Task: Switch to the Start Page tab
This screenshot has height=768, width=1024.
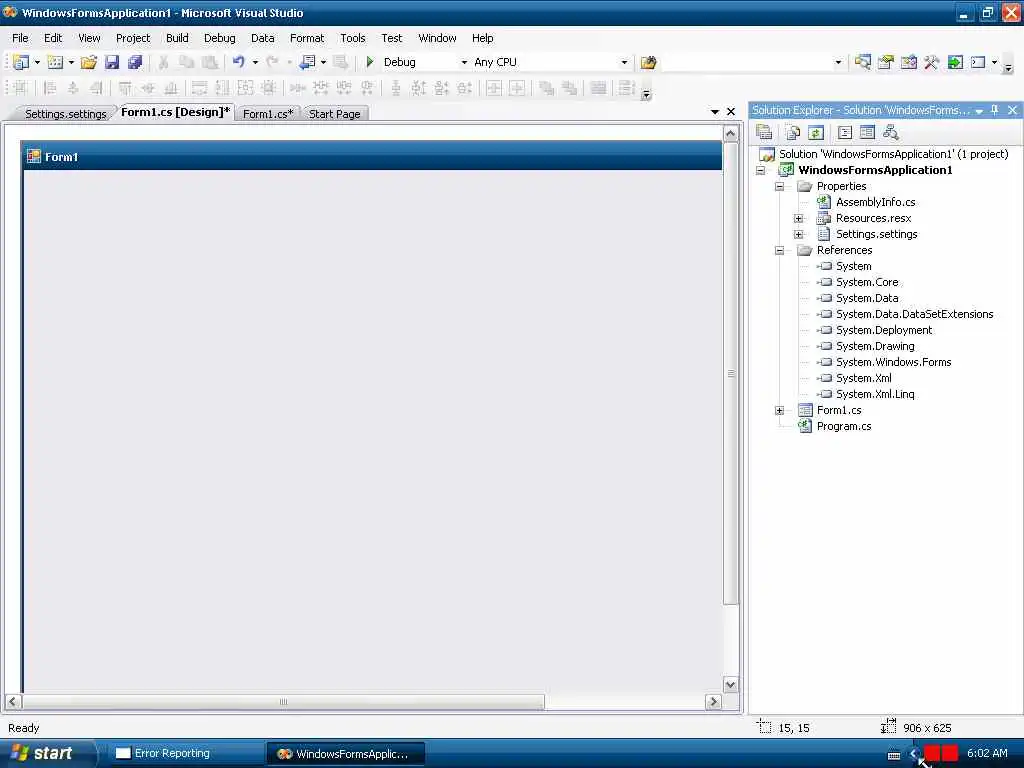Action: point(334,114)
